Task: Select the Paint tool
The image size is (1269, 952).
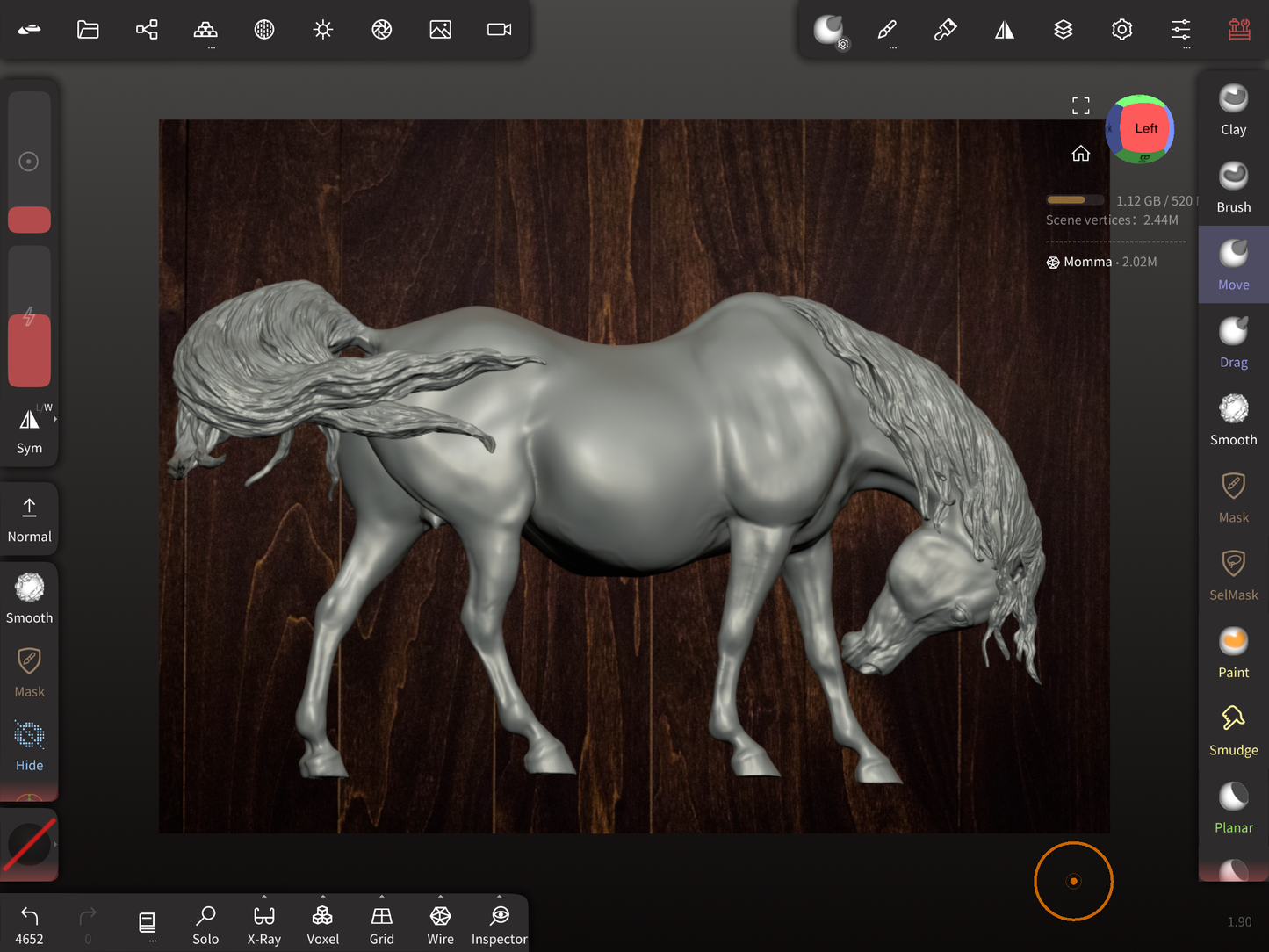Action: (x=1233, y=653)
